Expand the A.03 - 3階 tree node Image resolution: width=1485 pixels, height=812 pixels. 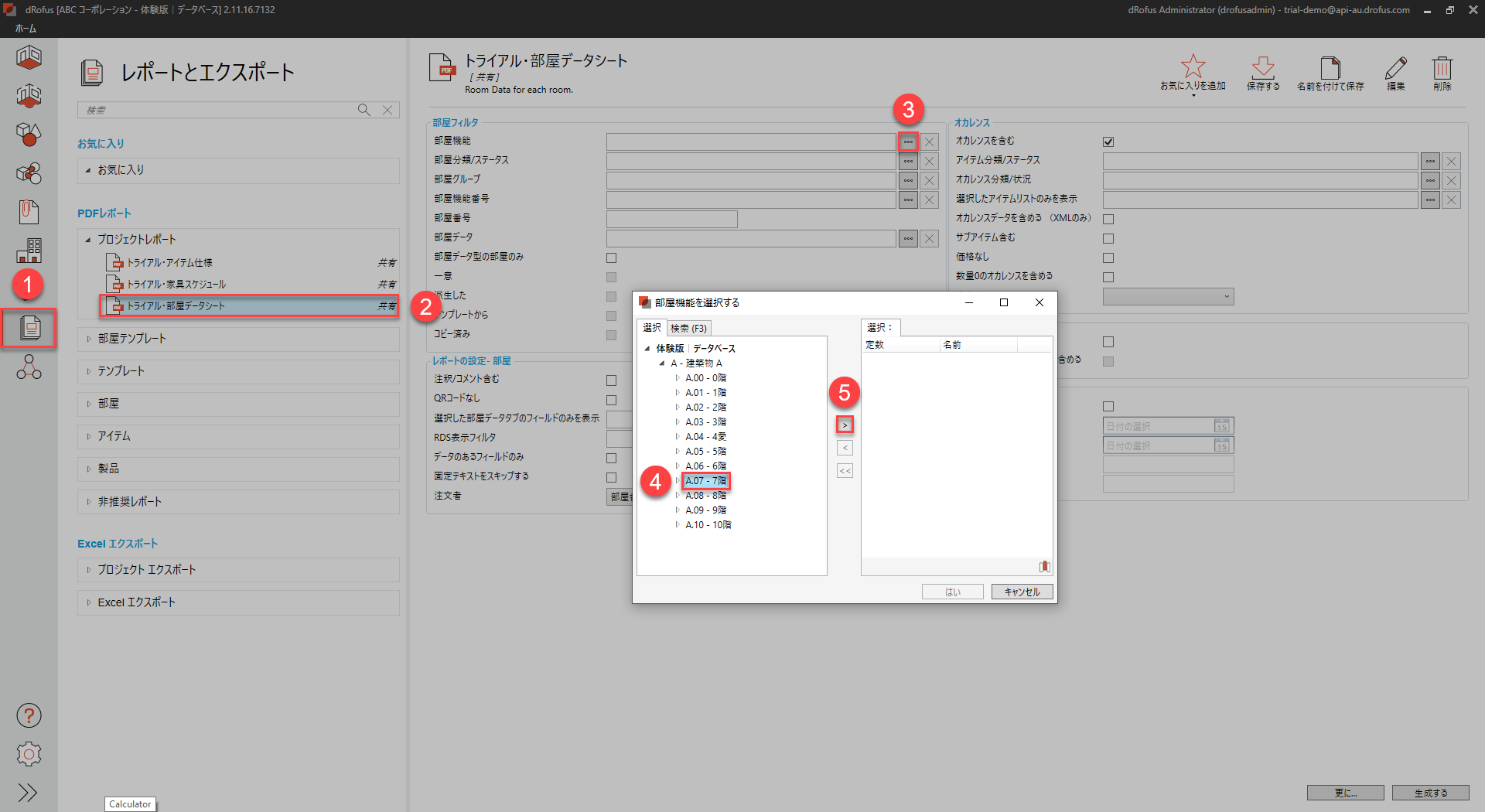pyautogui.click(x=678, y=422)
